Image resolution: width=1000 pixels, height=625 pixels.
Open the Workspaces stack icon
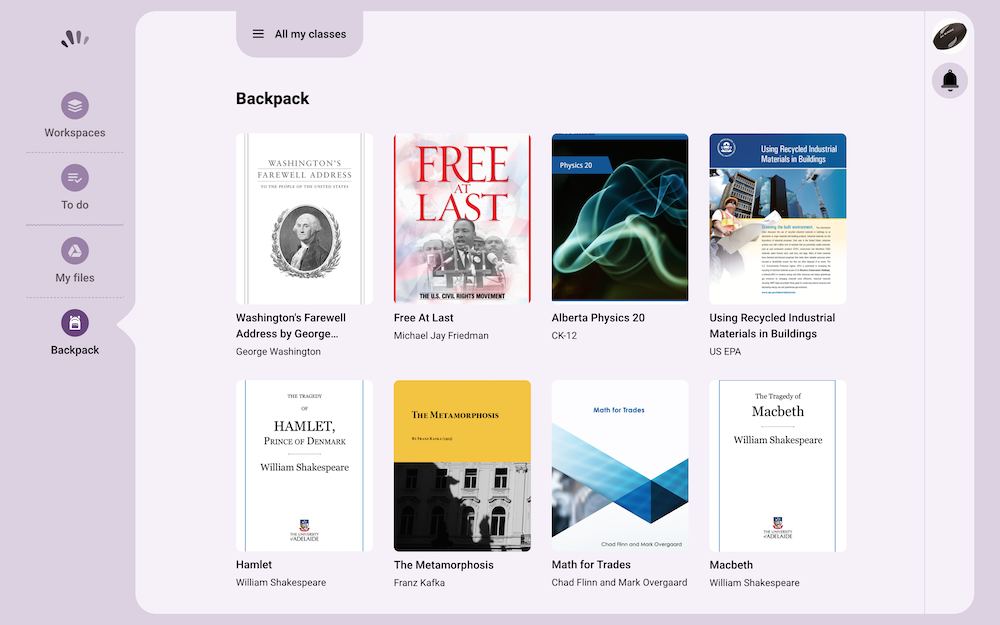point(75,106)
